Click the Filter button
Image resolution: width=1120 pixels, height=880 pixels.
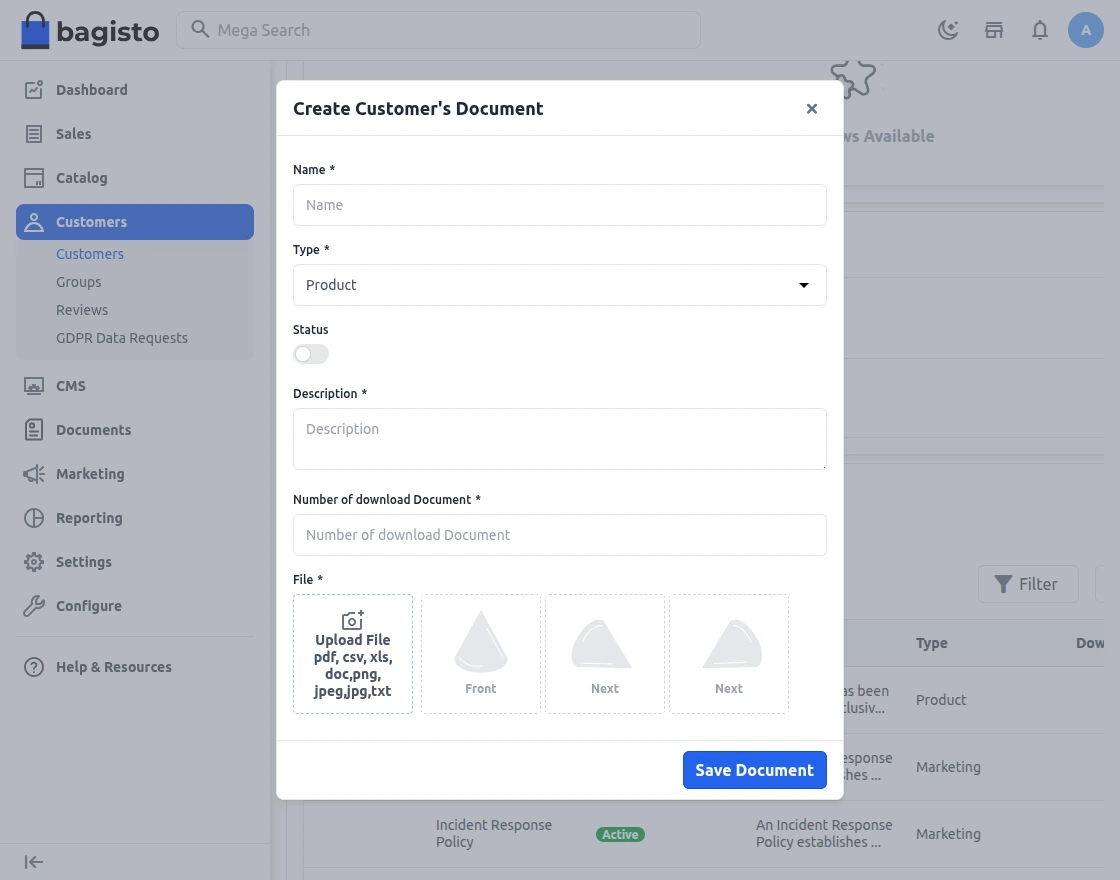[1028, 584]
